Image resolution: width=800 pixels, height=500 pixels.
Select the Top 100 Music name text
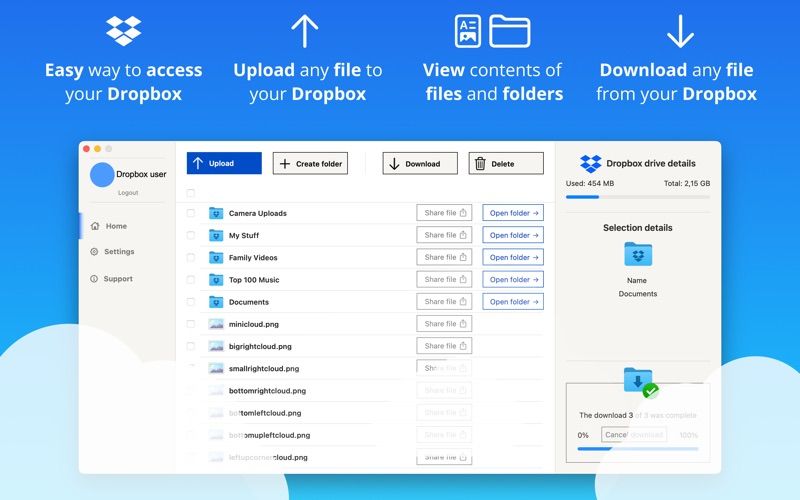pos(254,280)
